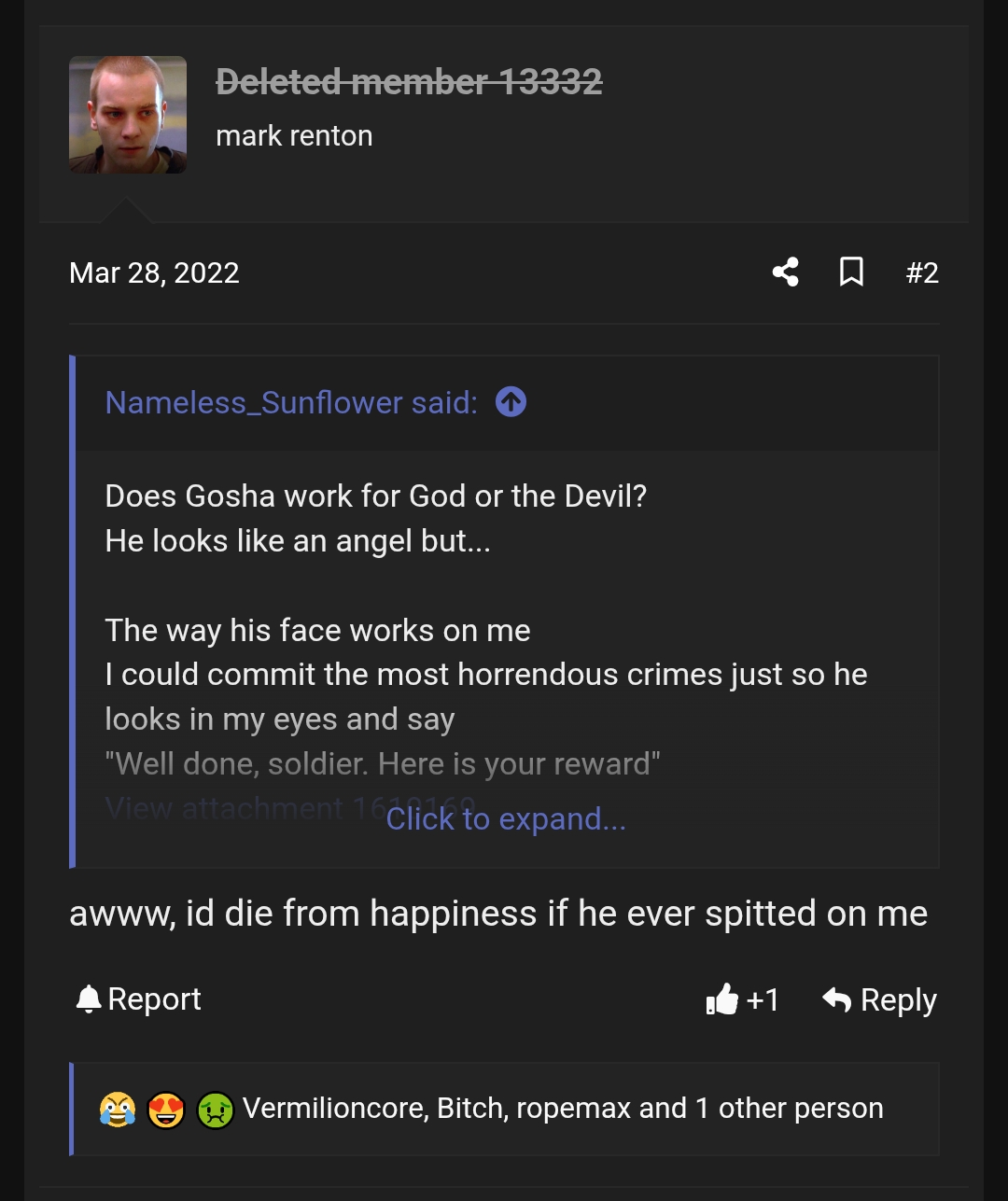1008x1201 pixels.
Task: Click the green nauseated reaction emoji
Action: coord(216,1109)
